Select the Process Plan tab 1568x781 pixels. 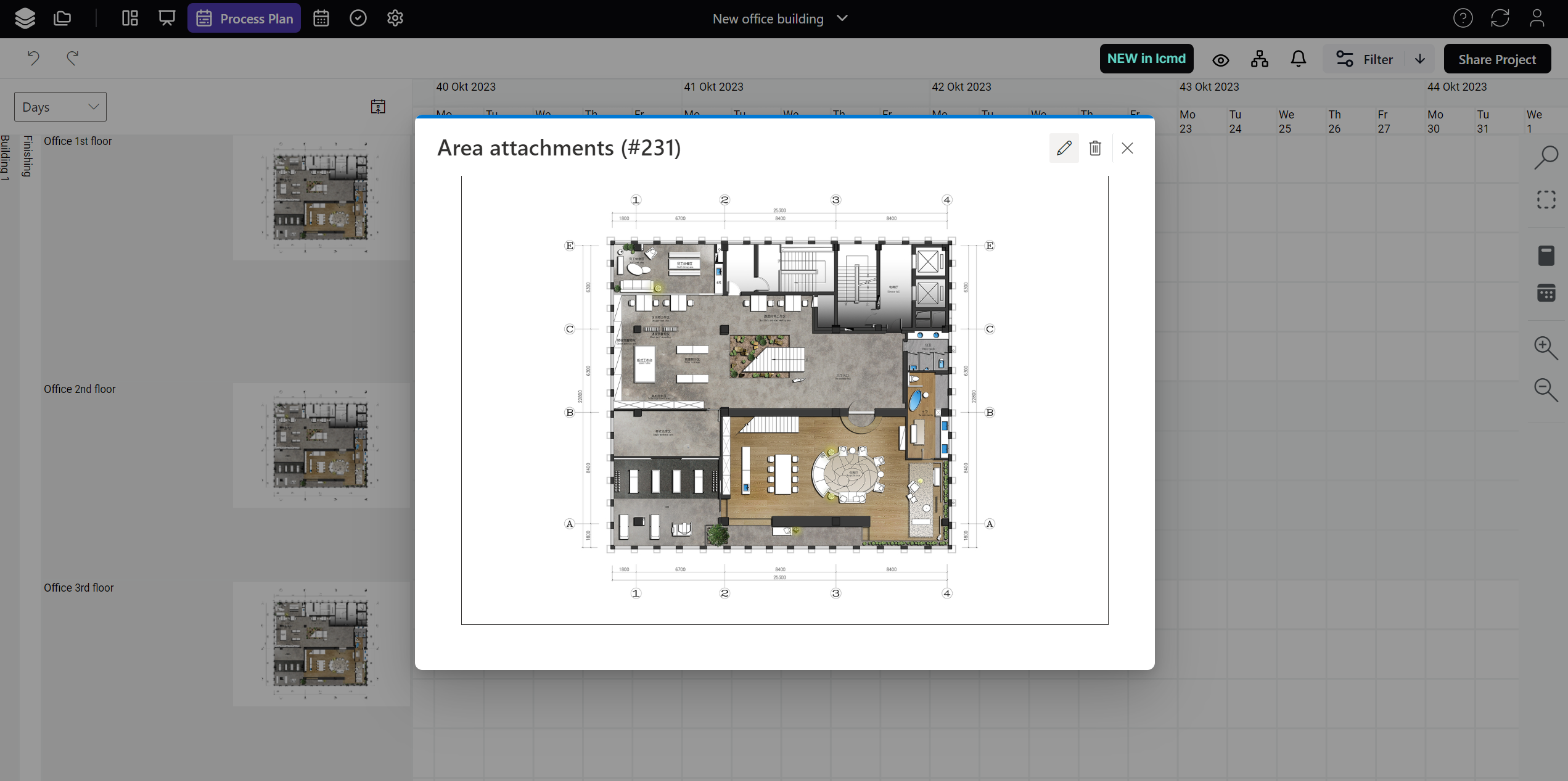tap(244, 19)
